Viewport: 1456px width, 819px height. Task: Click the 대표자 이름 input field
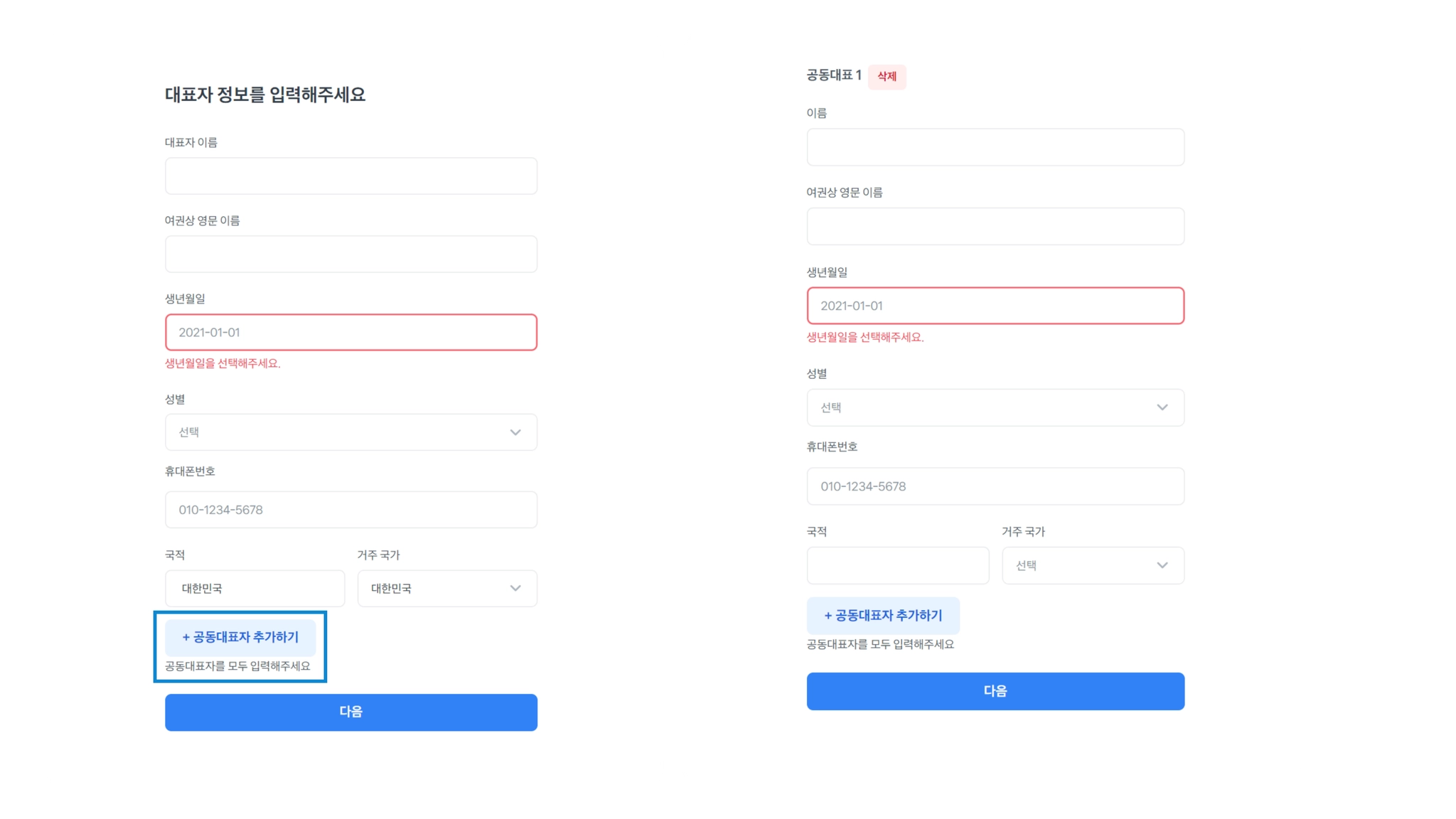[x=350, y=176]
